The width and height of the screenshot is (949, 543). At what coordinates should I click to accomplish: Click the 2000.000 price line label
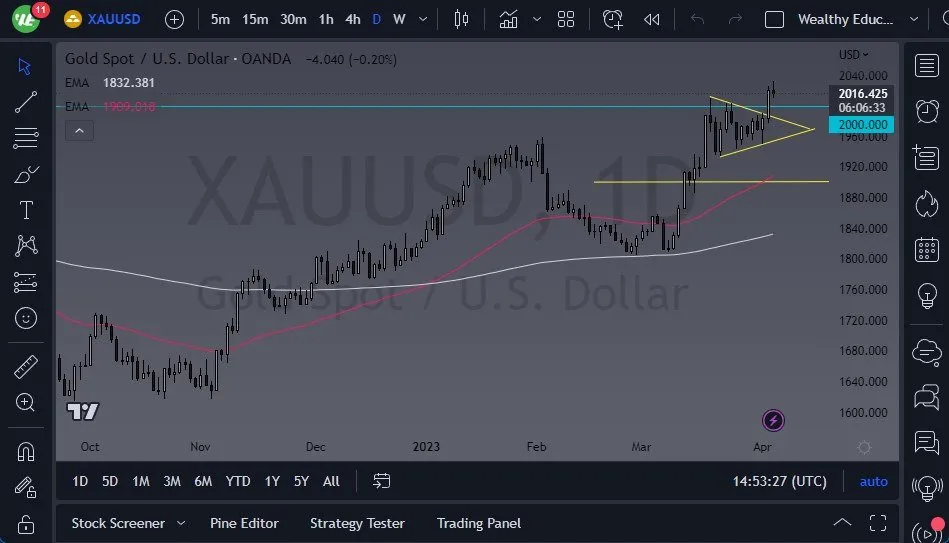click(861, 125)
